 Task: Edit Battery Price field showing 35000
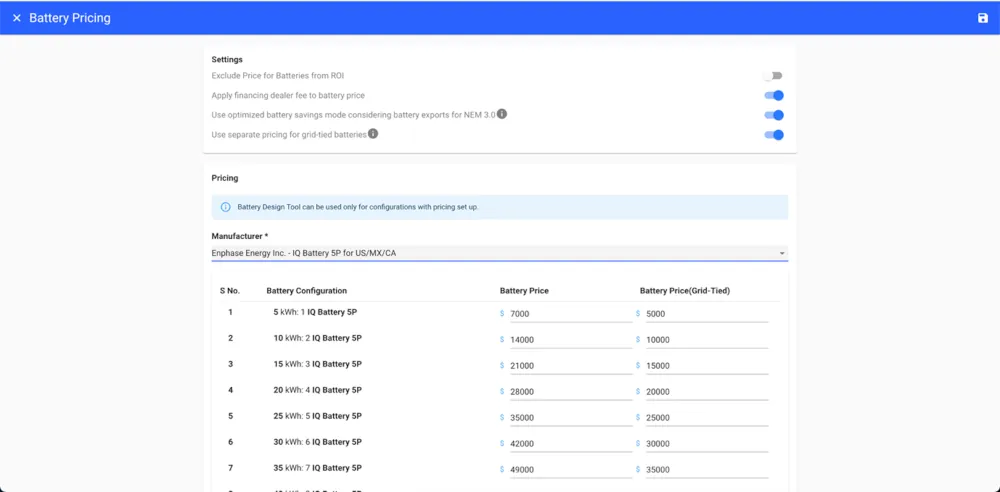coord(571,418)
